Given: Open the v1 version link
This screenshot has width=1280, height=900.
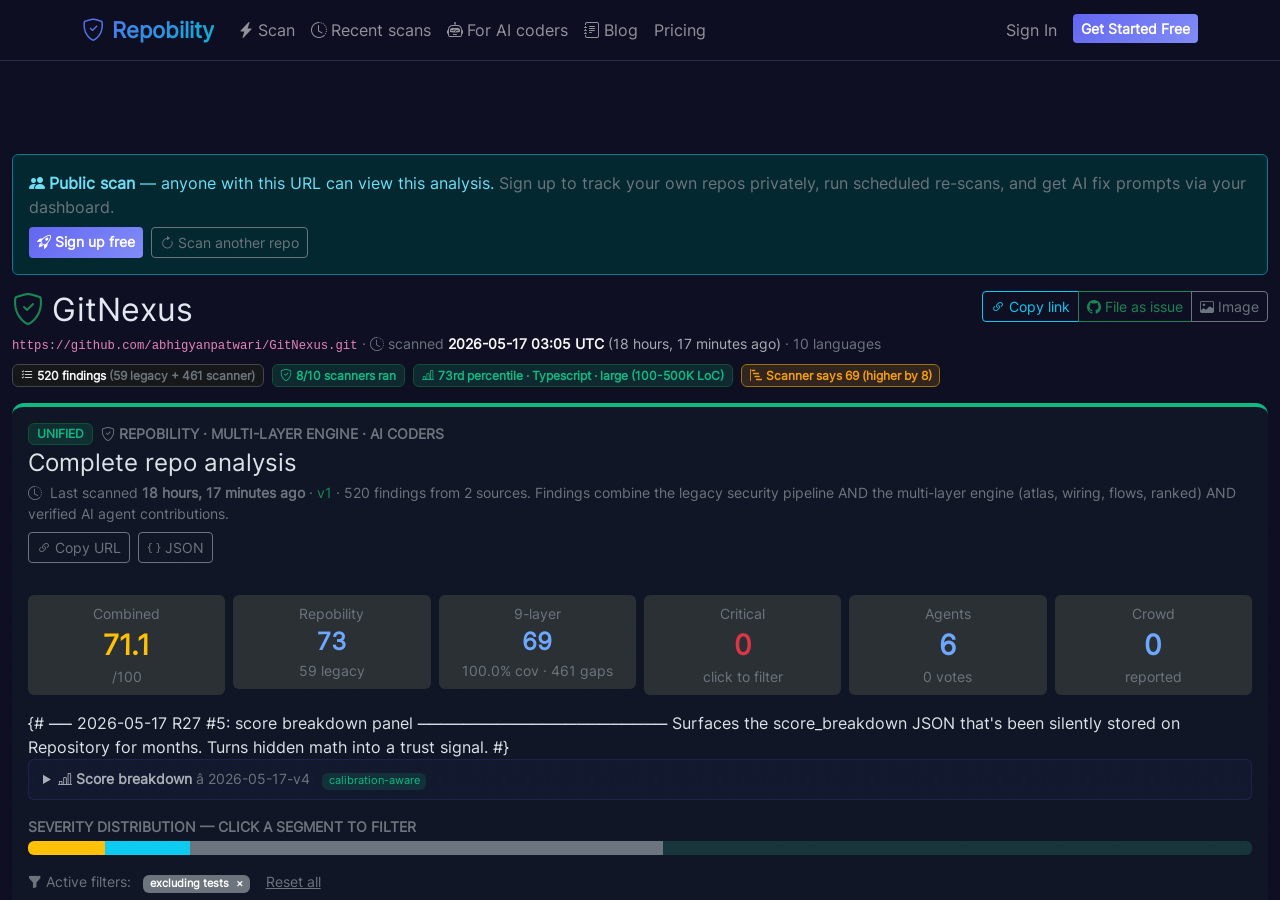Looking at the screenshot, I should coord(324,493).
